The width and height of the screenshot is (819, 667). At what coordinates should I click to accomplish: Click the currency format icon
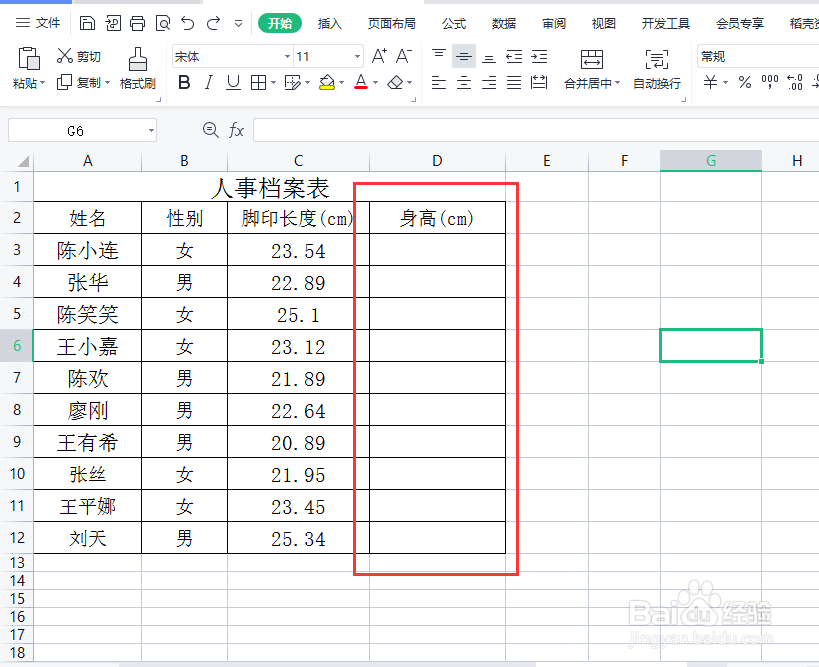[710, 82]
